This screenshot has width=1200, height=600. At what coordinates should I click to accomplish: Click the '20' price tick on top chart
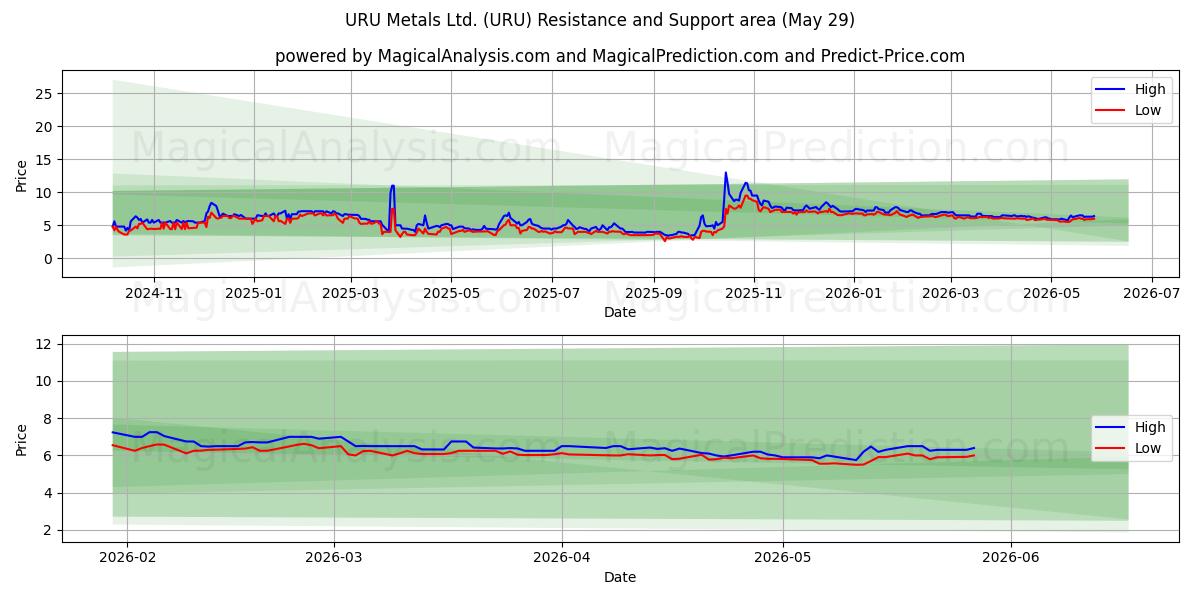tap(46, 127)
